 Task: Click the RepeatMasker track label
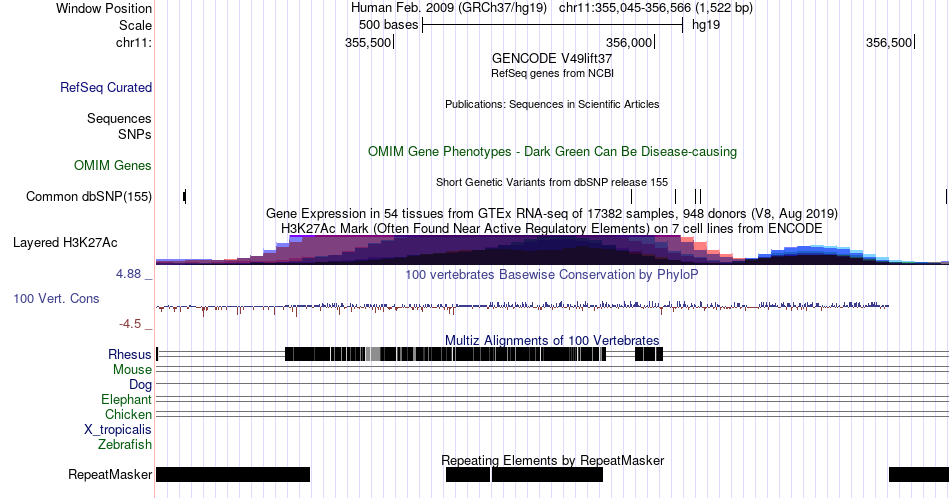pos(110,474)
